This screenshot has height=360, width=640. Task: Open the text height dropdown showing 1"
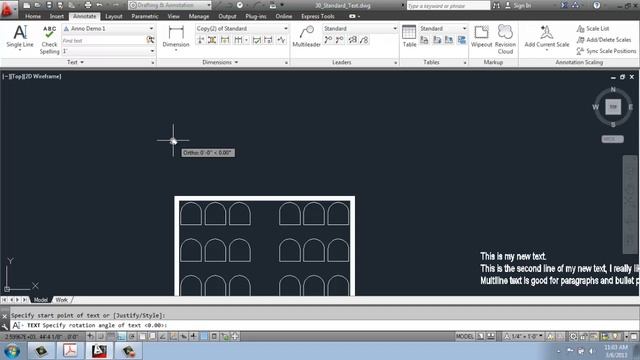coord(109,51)
